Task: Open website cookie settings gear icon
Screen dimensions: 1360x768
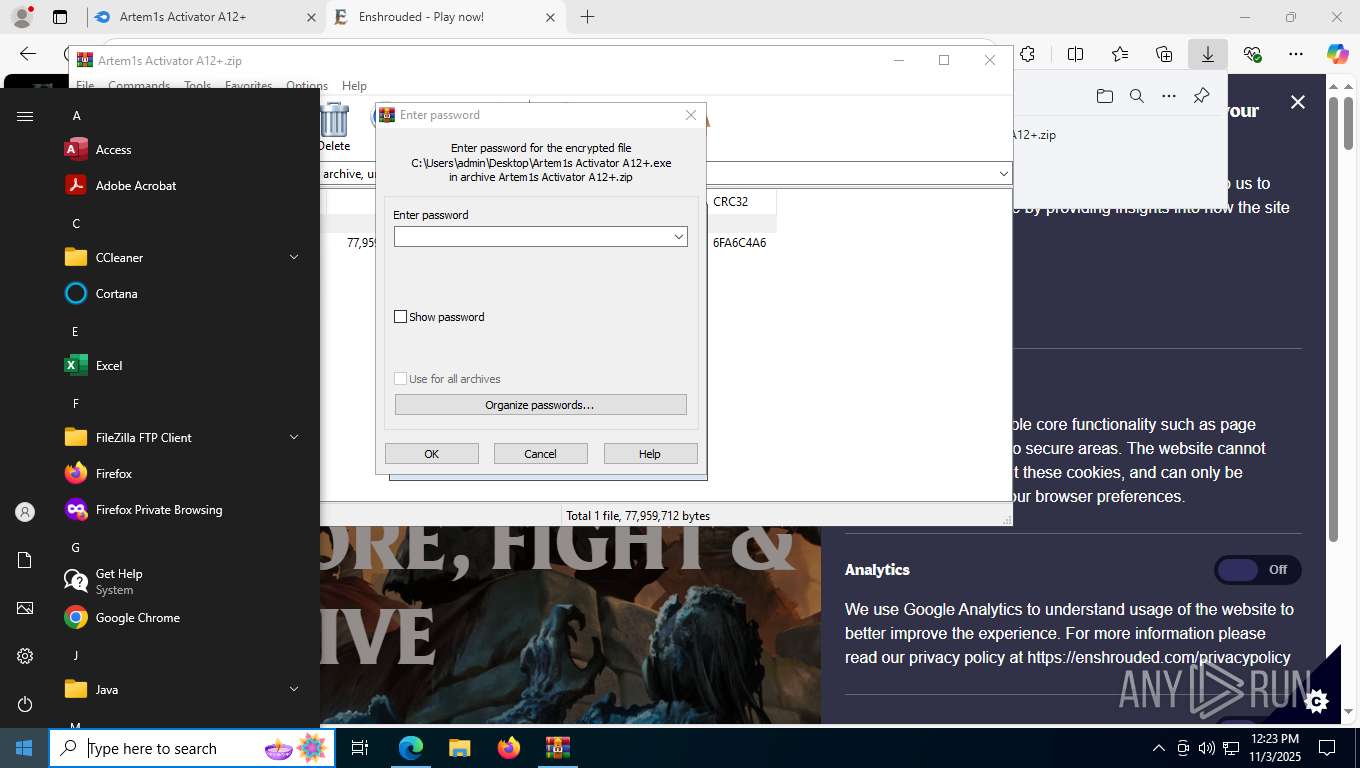Action: coord(1317,701)
